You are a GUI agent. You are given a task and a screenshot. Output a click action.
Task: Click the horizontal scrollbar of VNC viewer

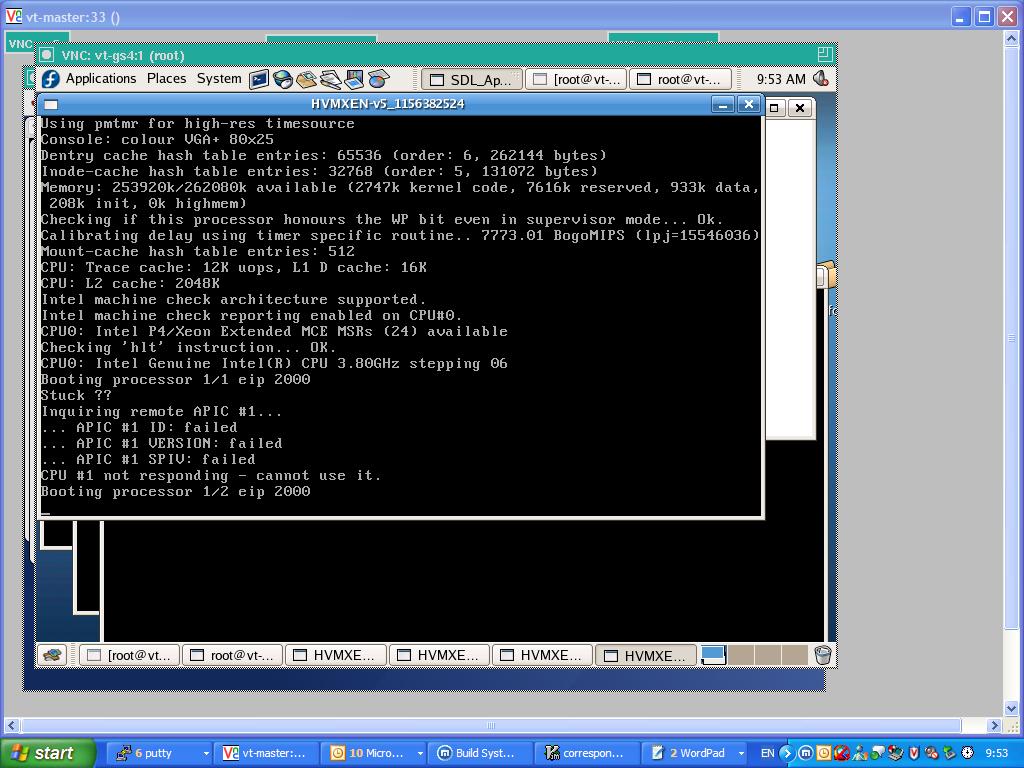point(490,725)
